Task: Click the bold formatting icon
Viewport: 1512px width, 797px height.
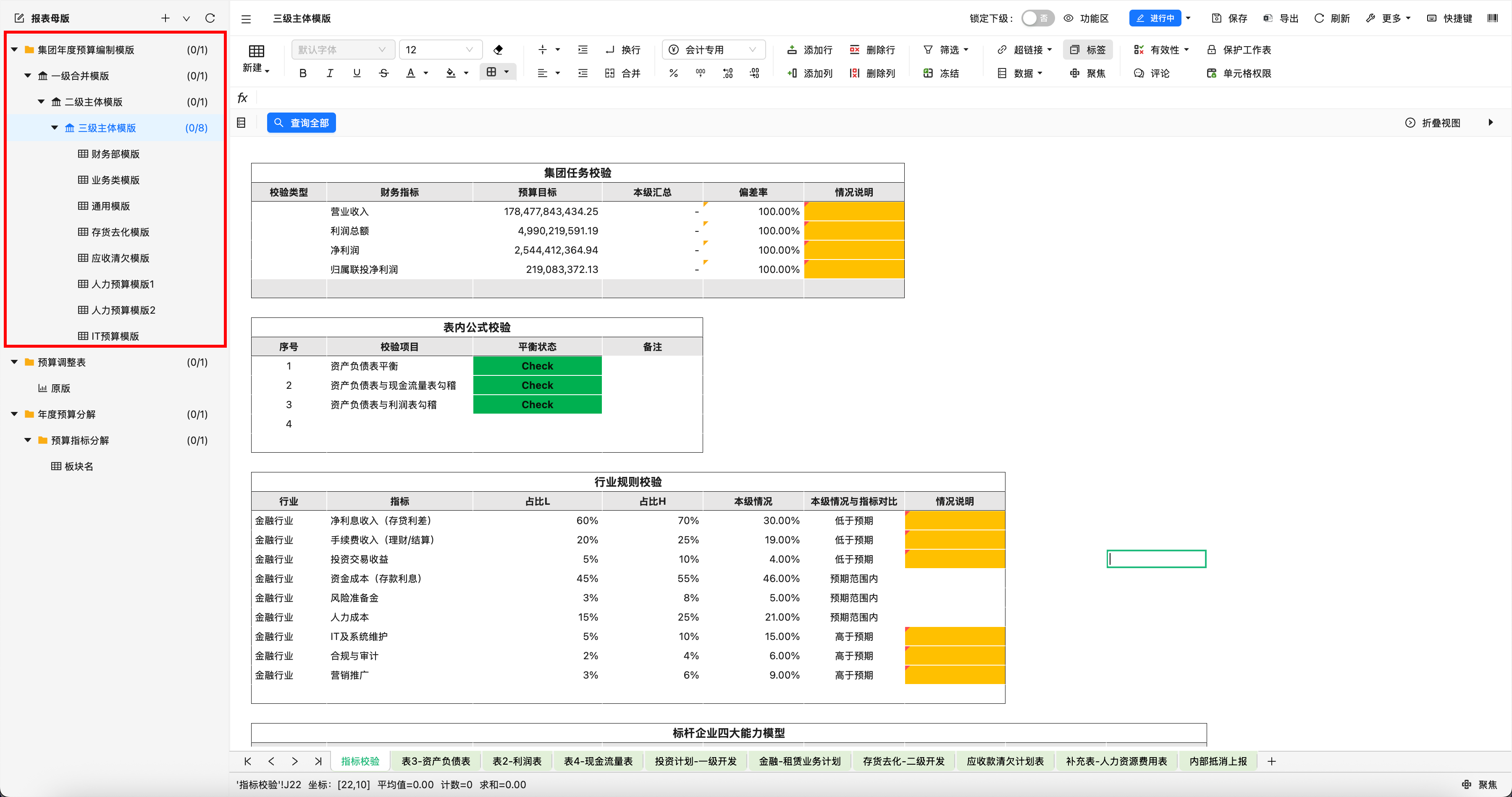Action: (303, 73)
